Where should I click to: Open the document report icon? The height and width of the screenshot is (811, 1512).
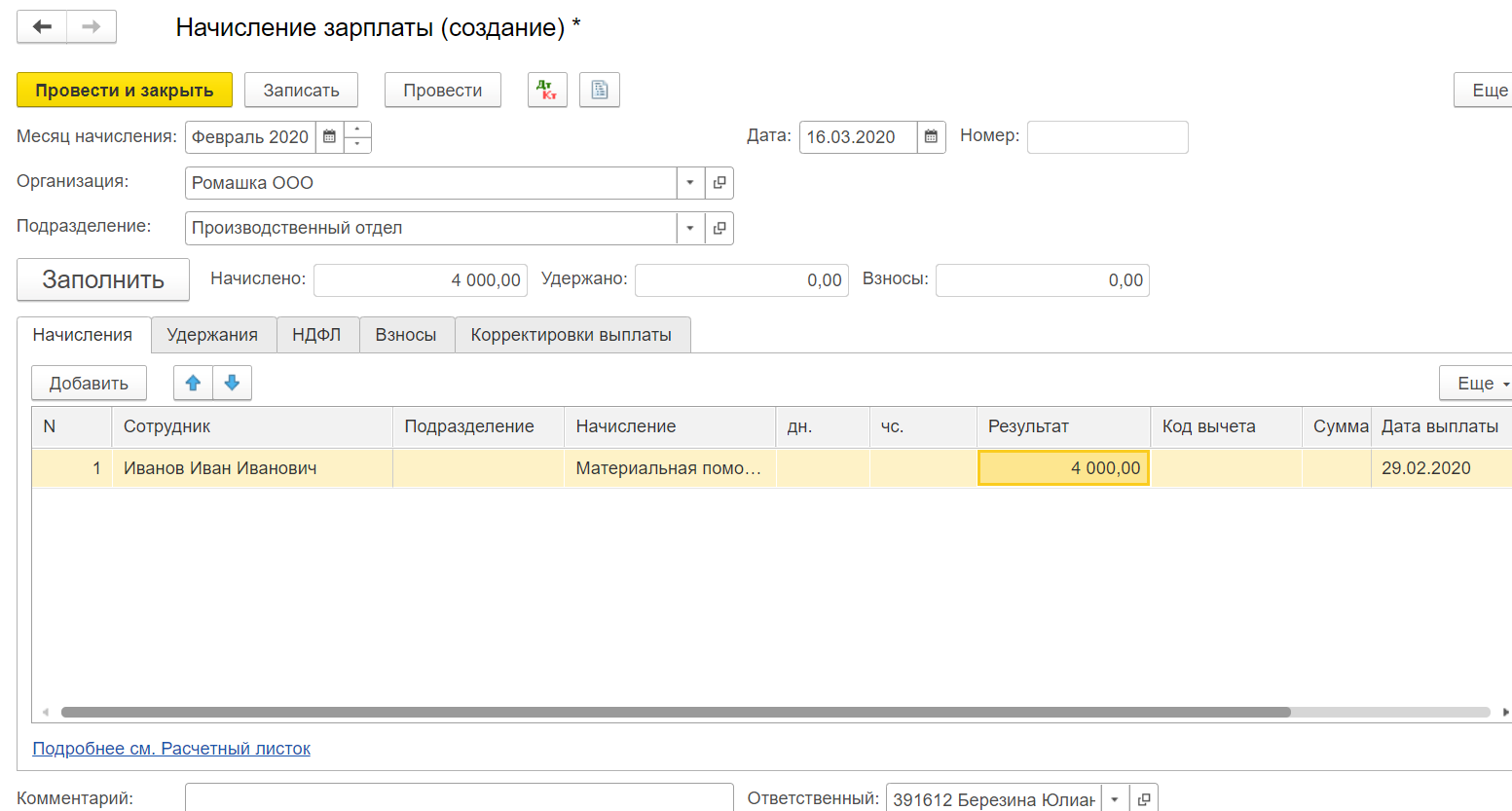600,90
